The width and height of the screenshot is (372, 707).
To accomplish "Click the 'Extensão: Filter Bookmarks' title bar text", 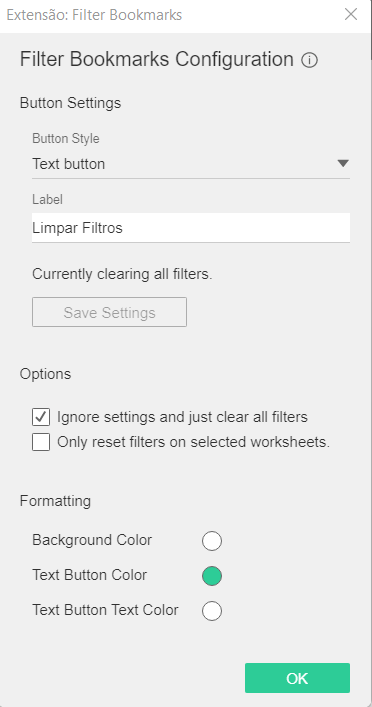I will [x=94, y=15].
